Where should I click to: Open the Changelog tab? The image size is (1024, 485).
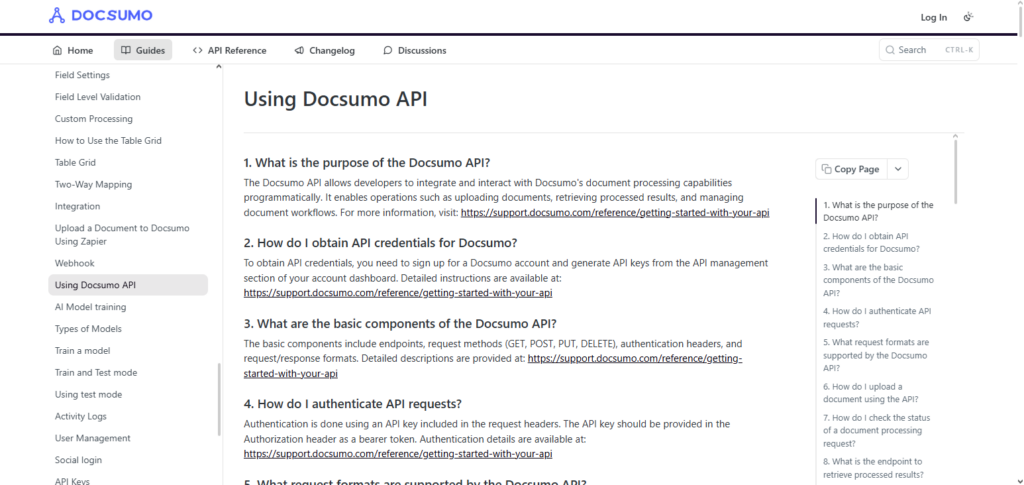(325, 50)
